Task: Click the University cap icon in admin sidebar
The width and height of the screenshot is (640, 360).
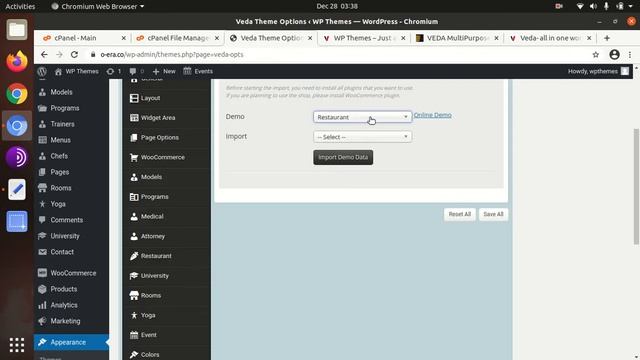Action: [42, 236]
